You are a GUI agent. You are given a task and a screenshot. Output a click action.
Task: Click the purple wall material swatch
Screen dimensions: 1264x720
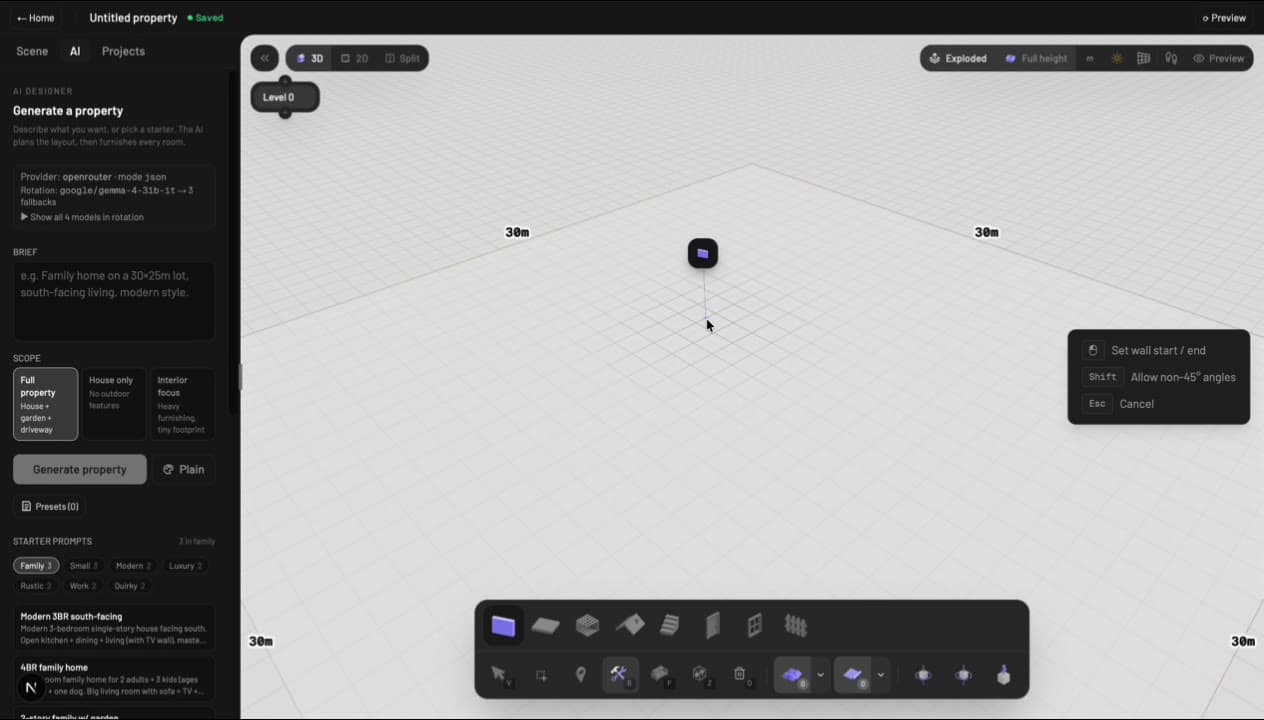(x=793, y=675)
